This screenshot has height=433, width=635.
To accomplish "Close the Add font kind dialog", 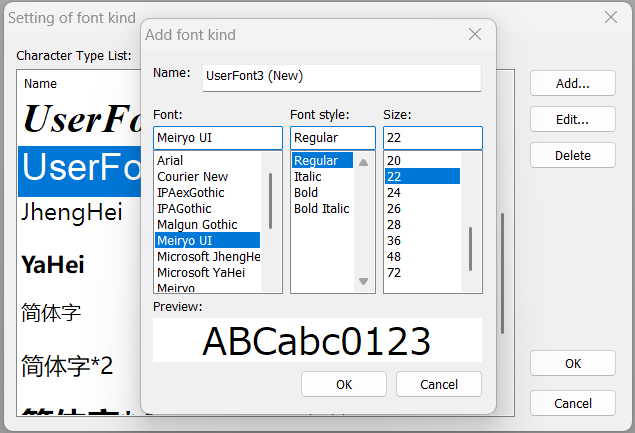I will [x=475, y=35].
